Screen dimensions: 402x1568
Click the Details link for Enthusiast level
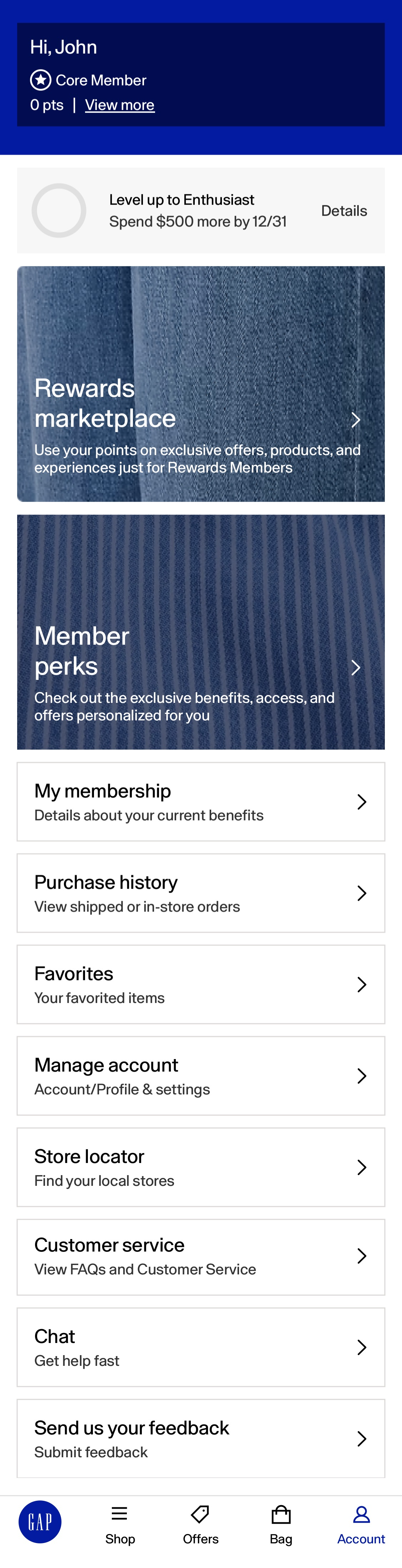coord(344,210)
